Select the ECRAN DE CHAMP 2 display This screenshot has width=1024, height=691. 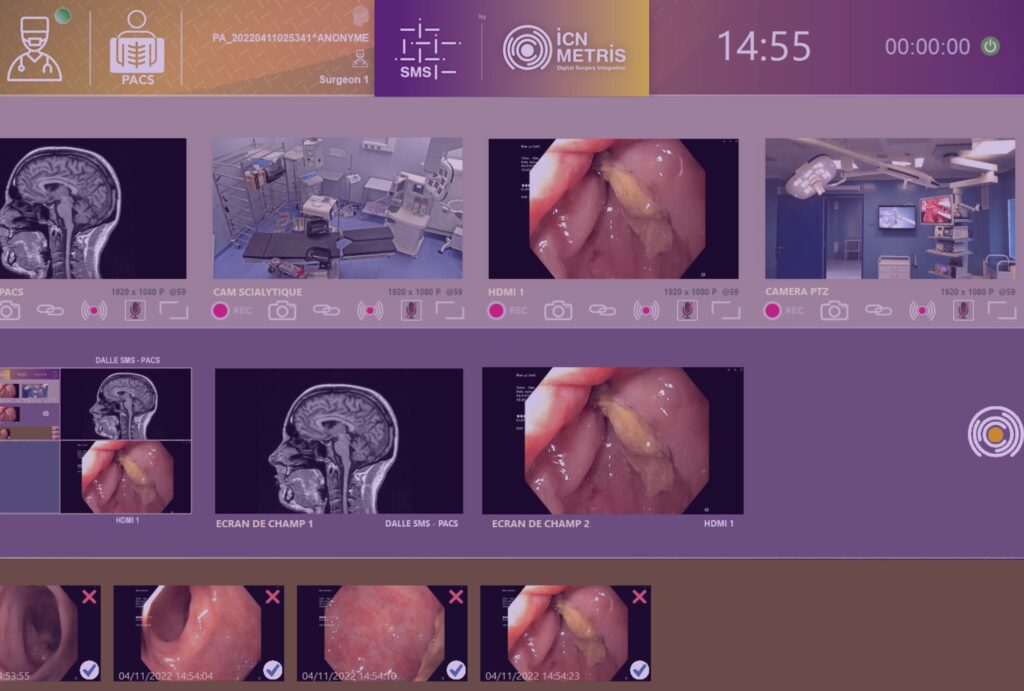click(612, 441)
